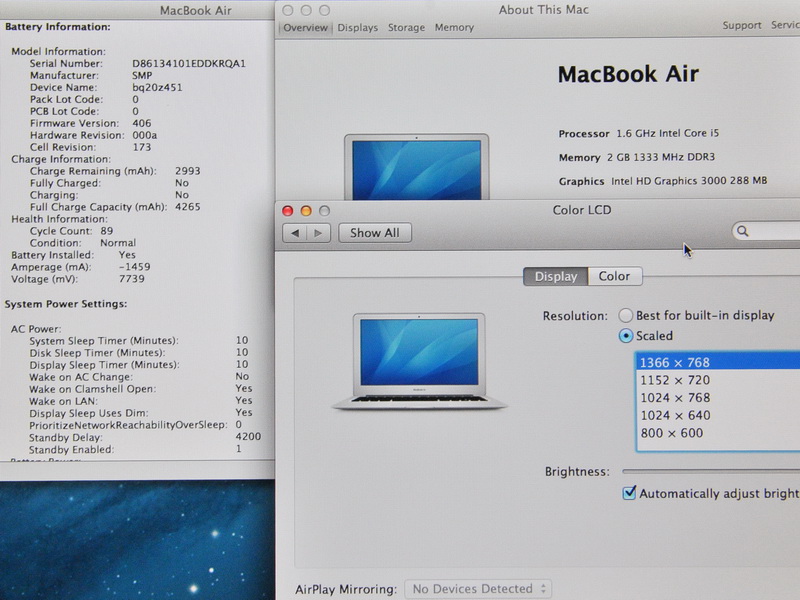
Task: Select the 1152 × 720 resolution
Action: coord(718,380)
